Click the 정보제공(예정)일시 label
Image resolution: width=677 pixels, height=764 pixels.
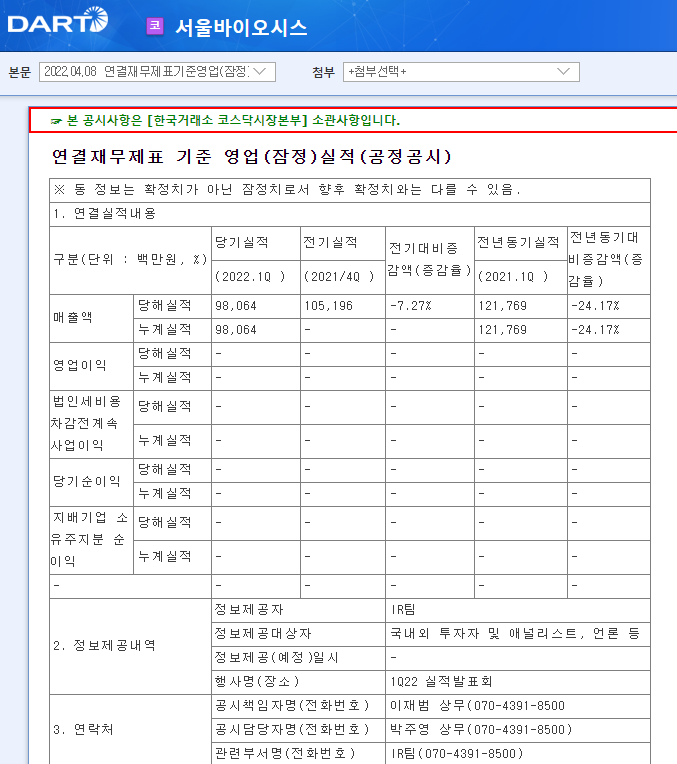coord(276,657)
